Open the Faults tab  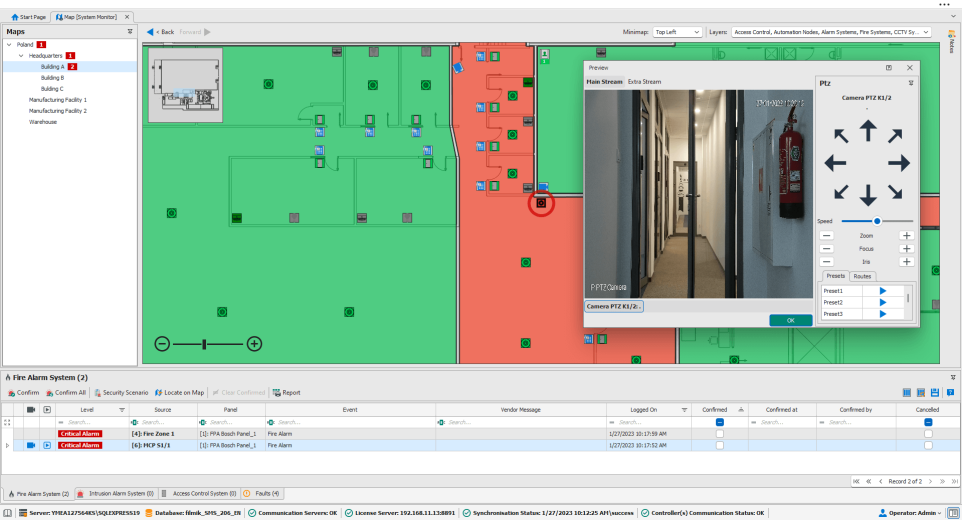click(x=262, y=494)
